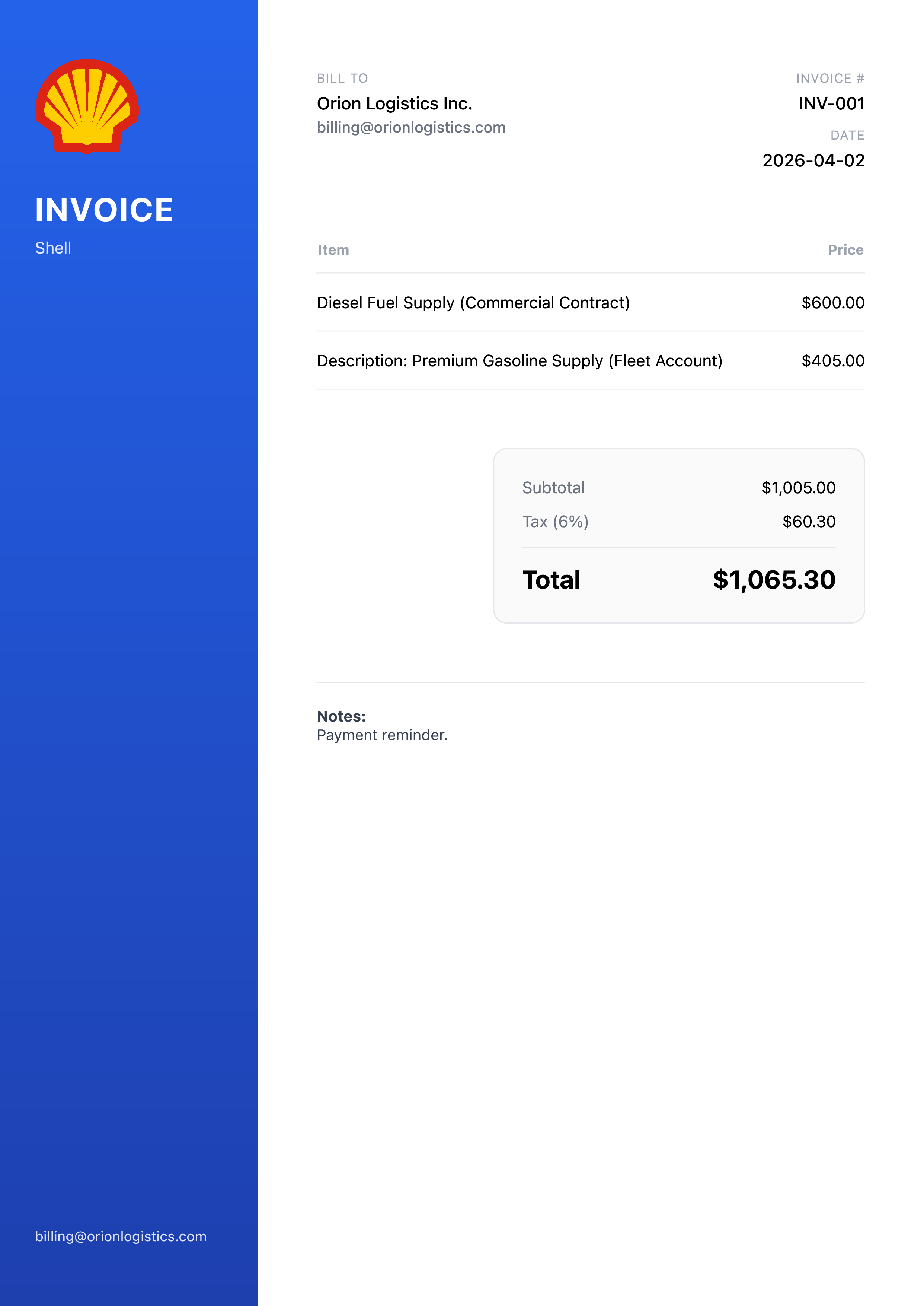Click the Shell logo icon
The height and width of the screenshot is (1306, 924).
click(86, 106)
